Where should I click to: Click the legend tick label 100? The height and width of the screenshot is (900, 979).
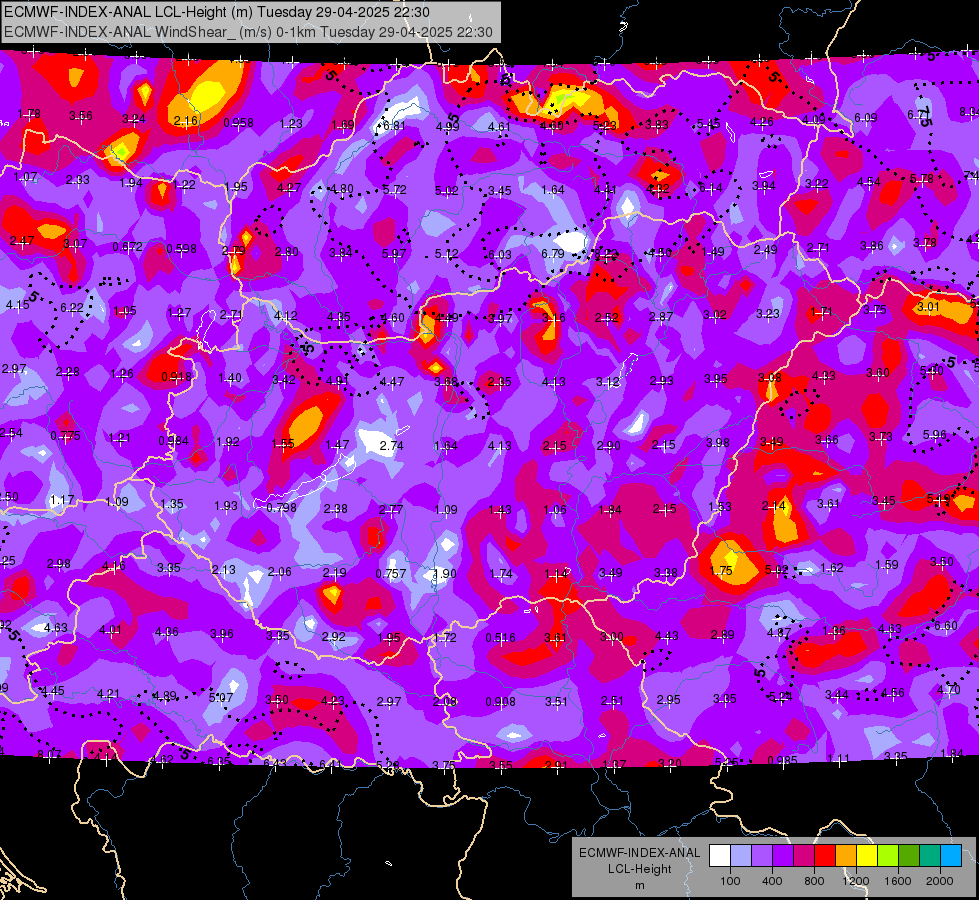click(x=730, y=881)
